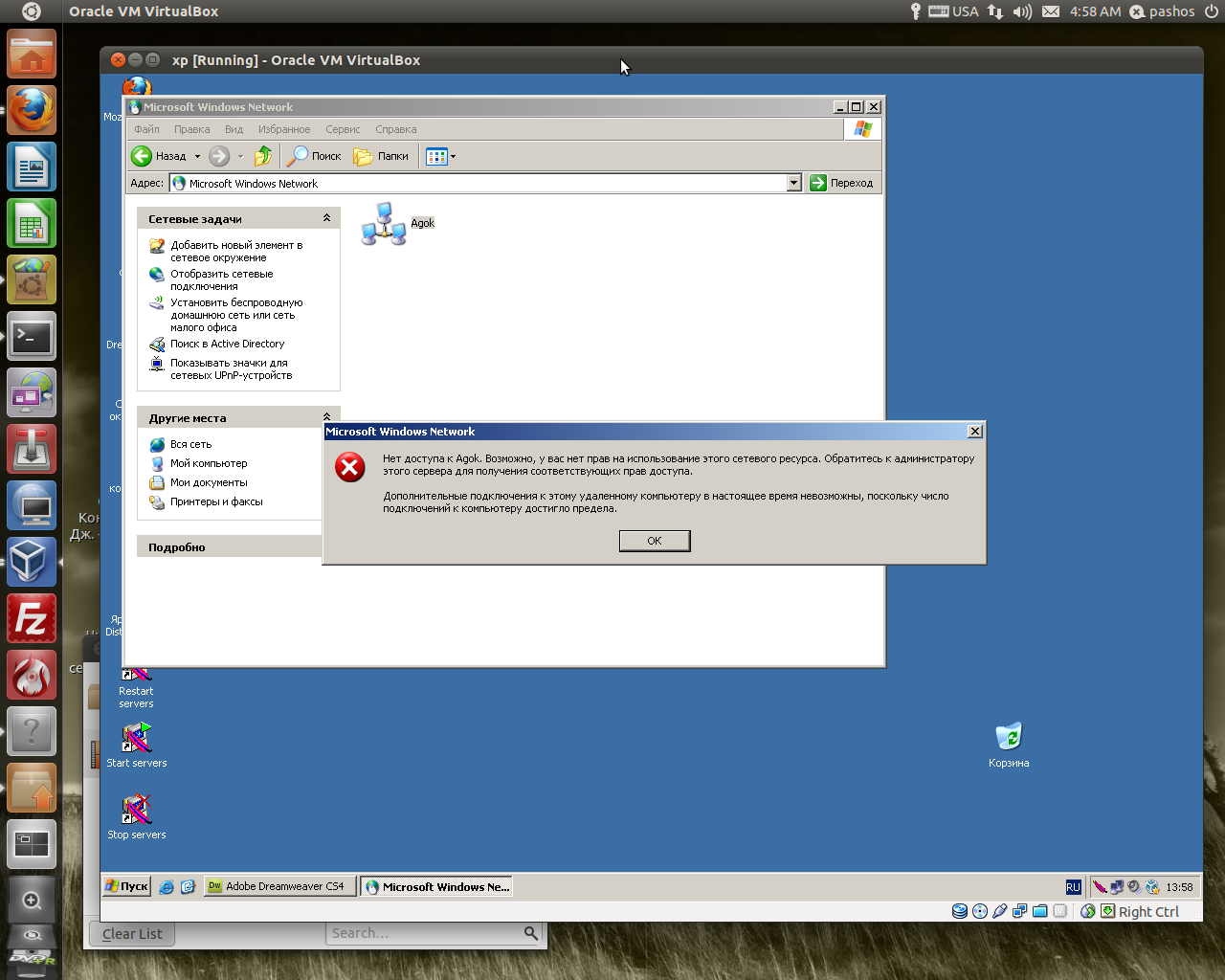
Task: Click the green Back arrow icon
Action: 142,156
